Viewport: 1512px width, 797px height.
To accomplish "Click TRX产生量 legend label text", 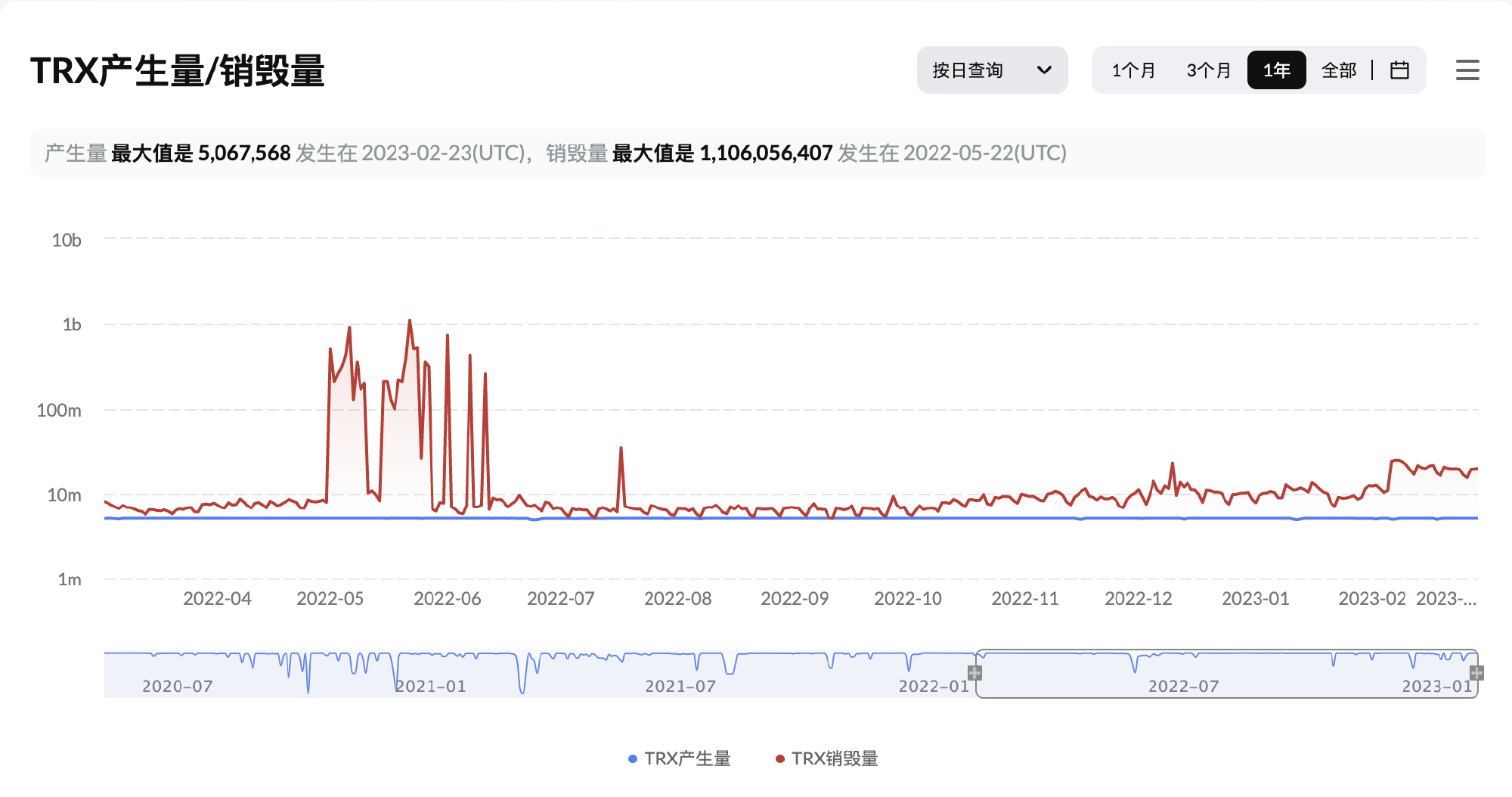I will pyautogui.click(x=687, y=758).
